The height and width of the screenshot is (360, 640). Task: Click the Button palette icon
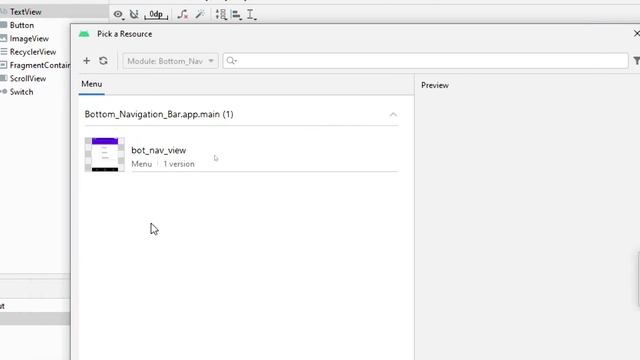pos(4,25)
